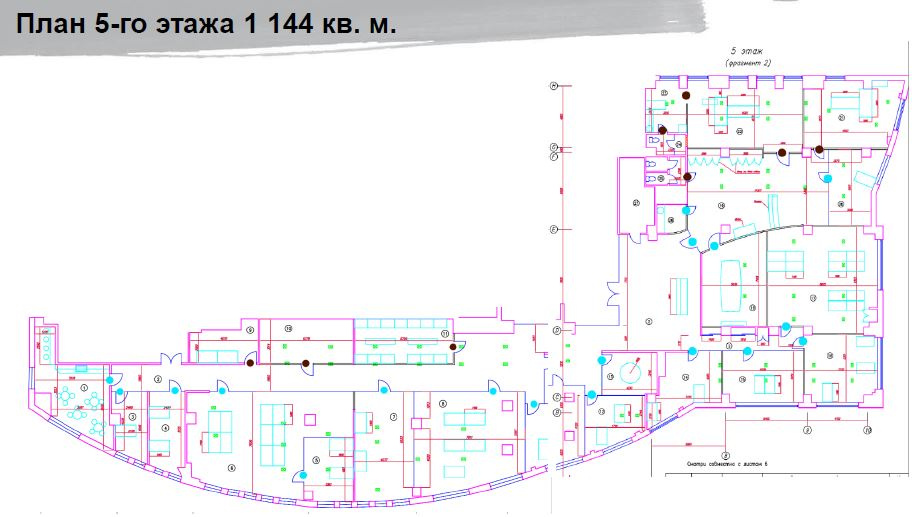912x517 pixels.
Task: Click the dark dot below room 10
Action: 306,363
